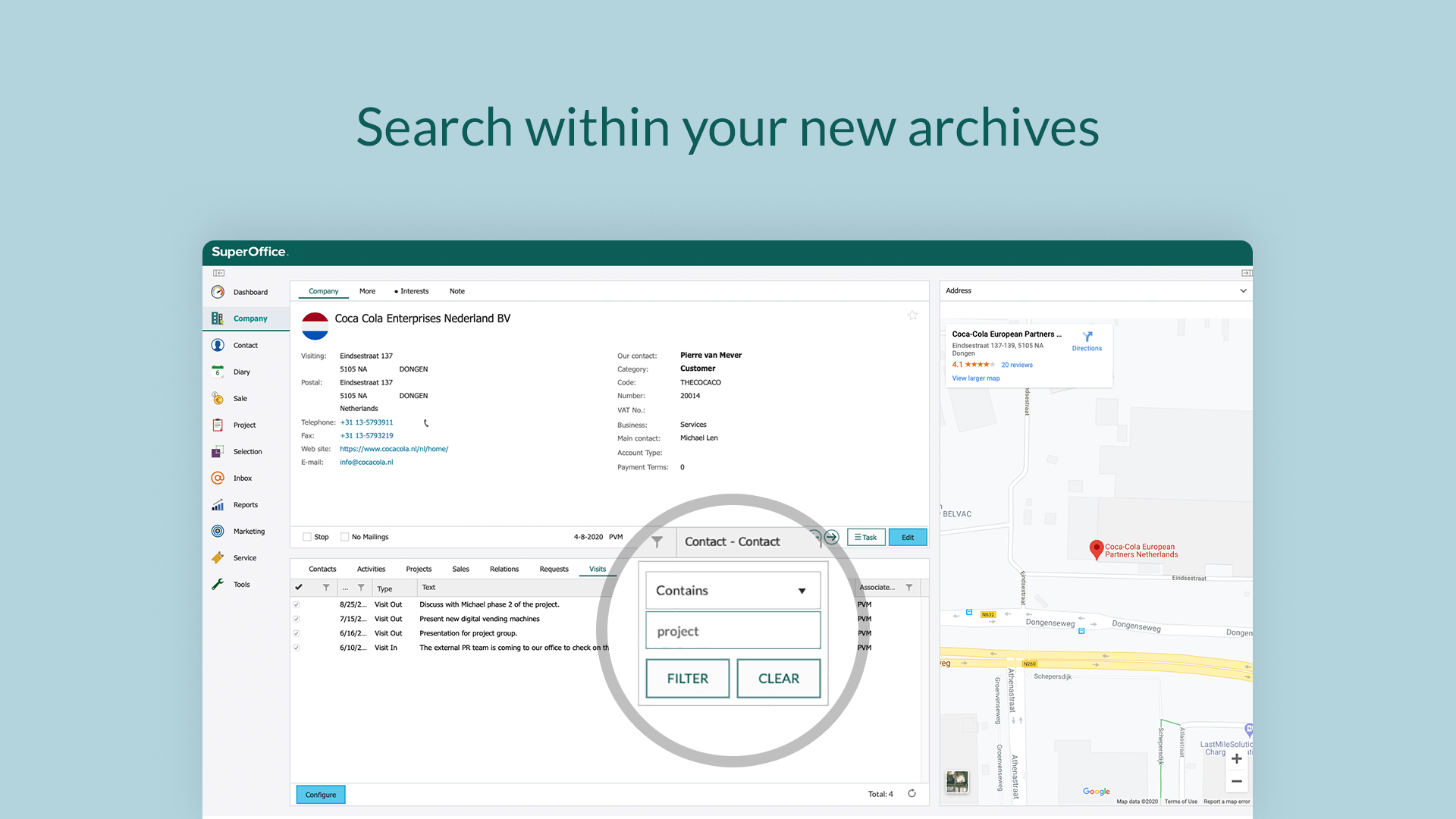The width and height of the screenshot is (1456, 819).
Task: Open the Sales archive tab
Action: 461,569
